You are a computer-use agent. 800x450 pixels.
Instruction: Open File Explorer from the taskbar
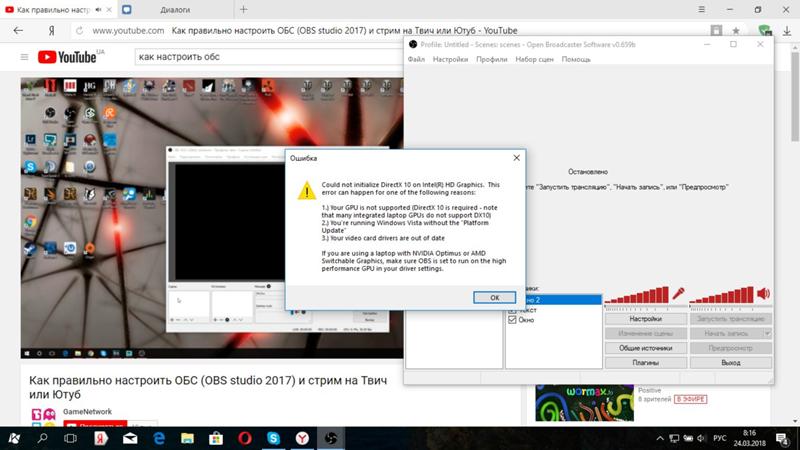point(187,438)
